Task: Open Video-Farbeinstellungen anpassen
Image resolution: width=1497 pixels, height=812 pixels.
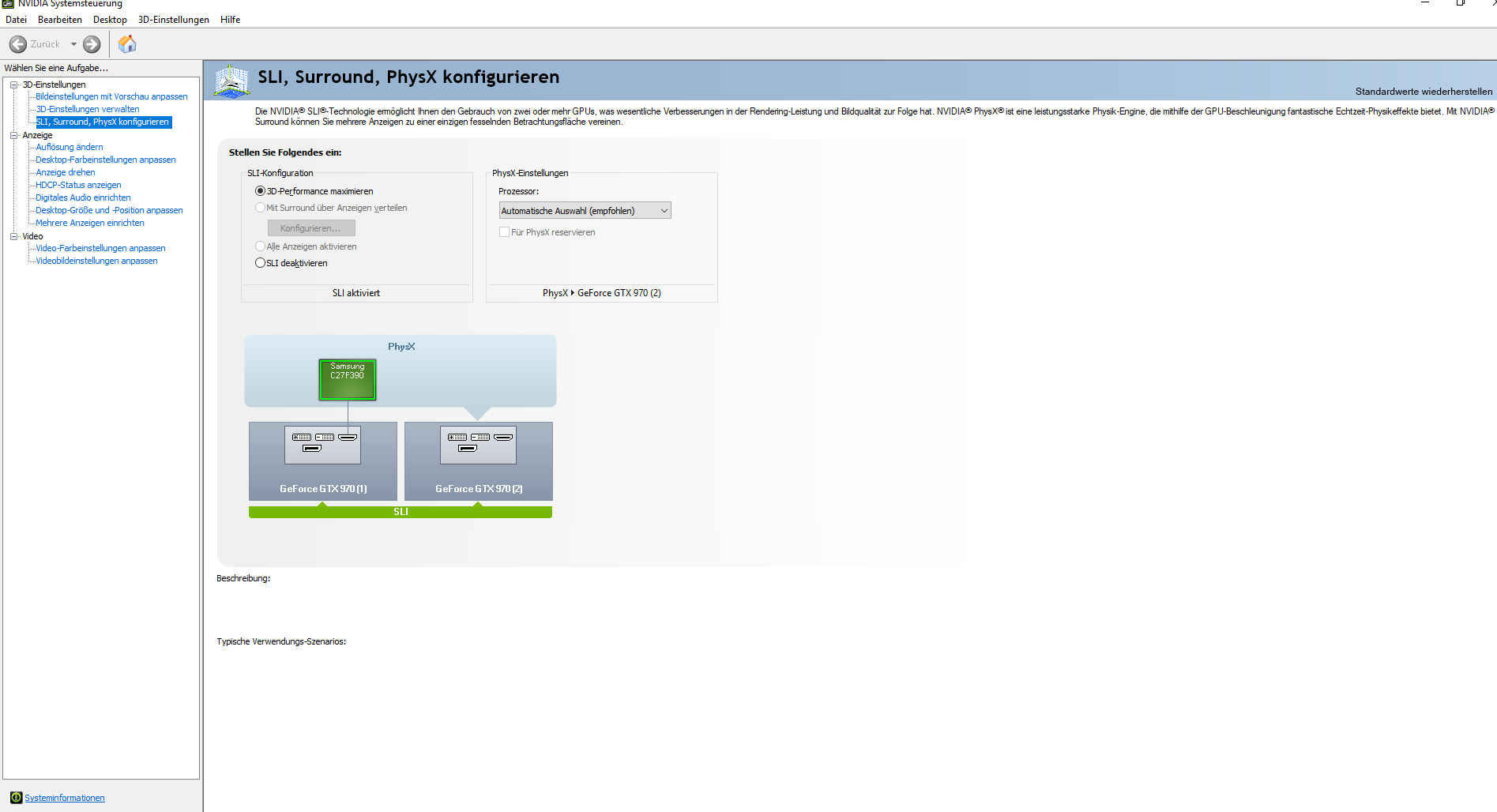Action: [x=100, y=248]
